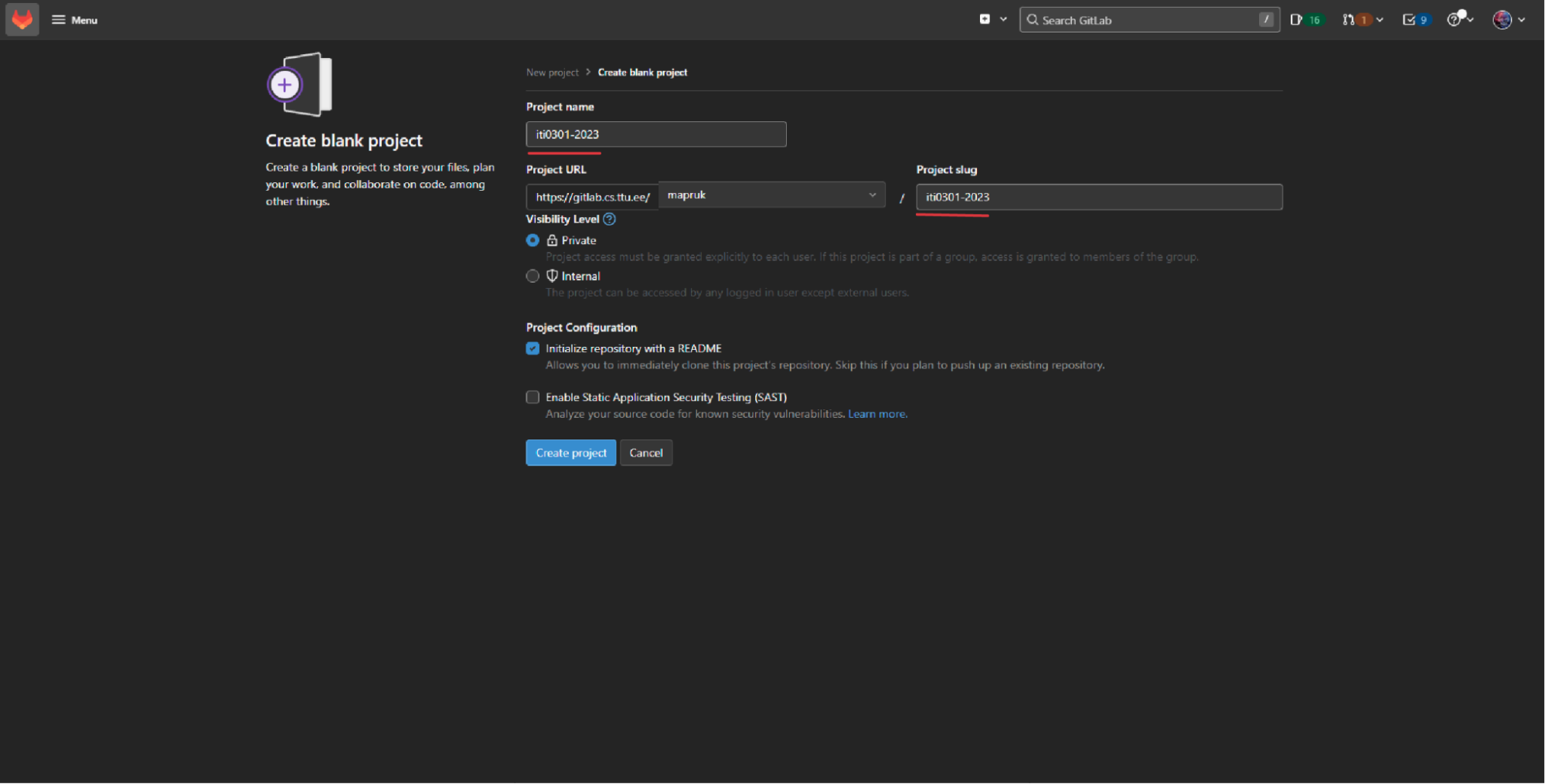Open issues counter showing 16
This screenshot has height=784, width=1545.
tap(1306, 20)
